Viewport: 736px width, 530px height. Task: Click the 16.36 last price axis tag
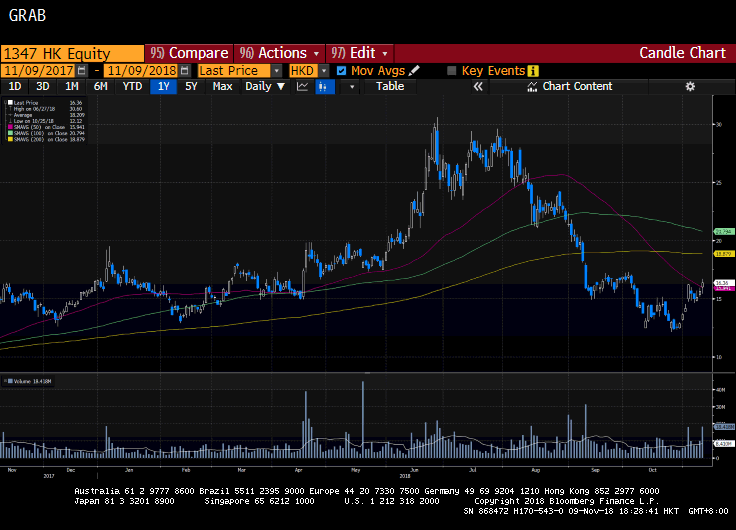pos(723,283)
